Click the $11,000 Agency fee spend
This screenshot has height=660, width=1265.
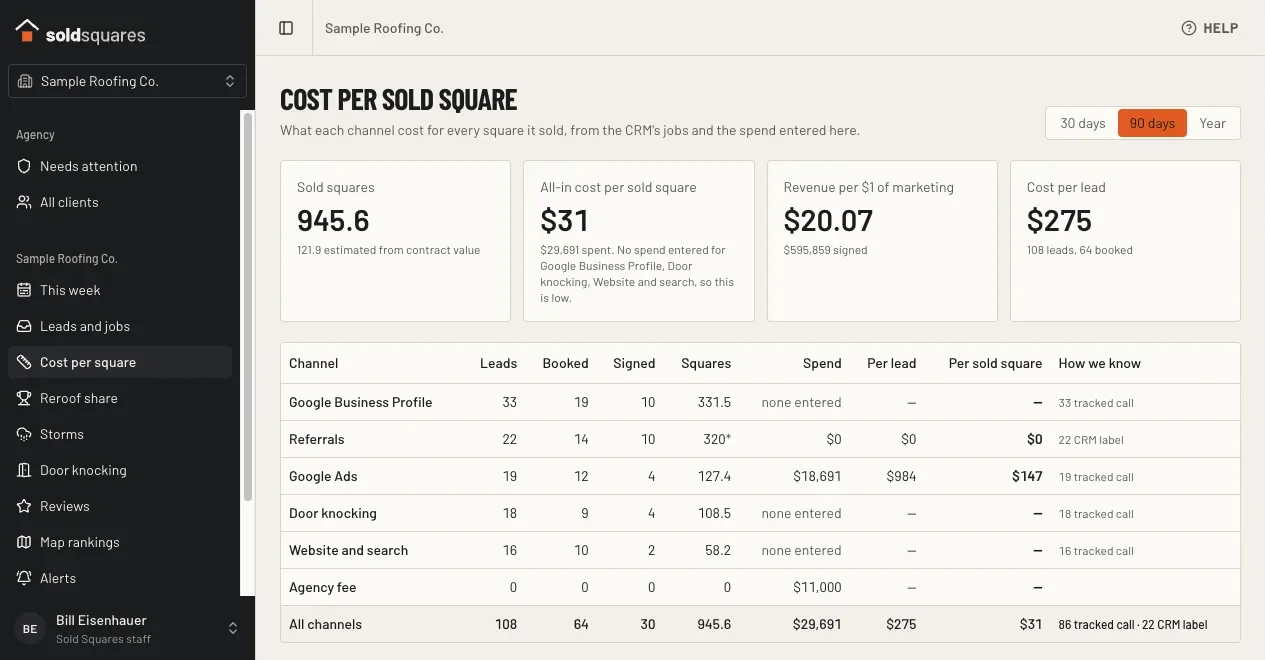[817, 587]
